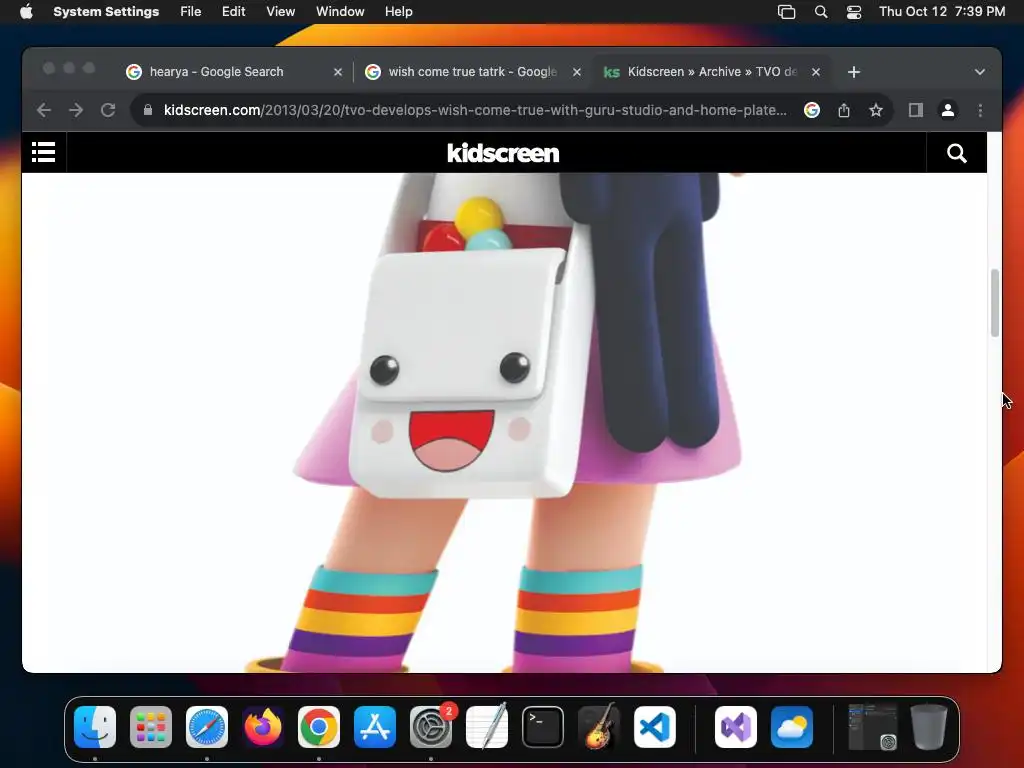Launch Safari from the Dock
Image resolution: width=1024 pixels, height=768 pixels.
click(207, 727)
